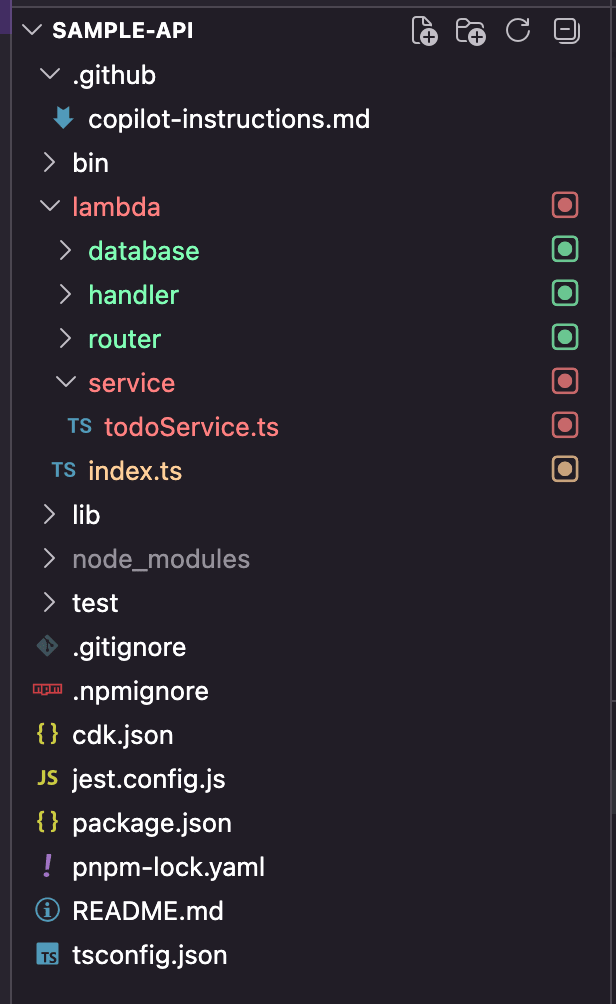This screenshot has width=616, height=1004.
Task: Click the New Folder icon
Action: 470,31
